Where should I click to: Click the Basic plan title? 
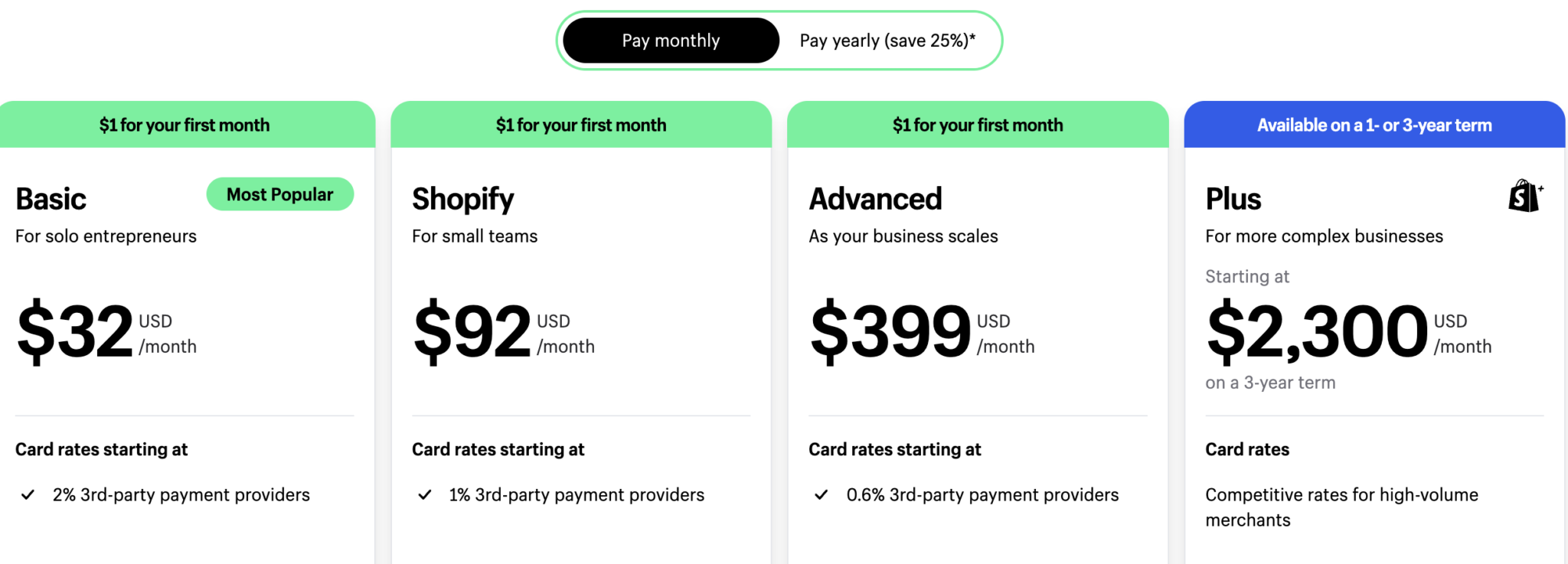[51, 199]
